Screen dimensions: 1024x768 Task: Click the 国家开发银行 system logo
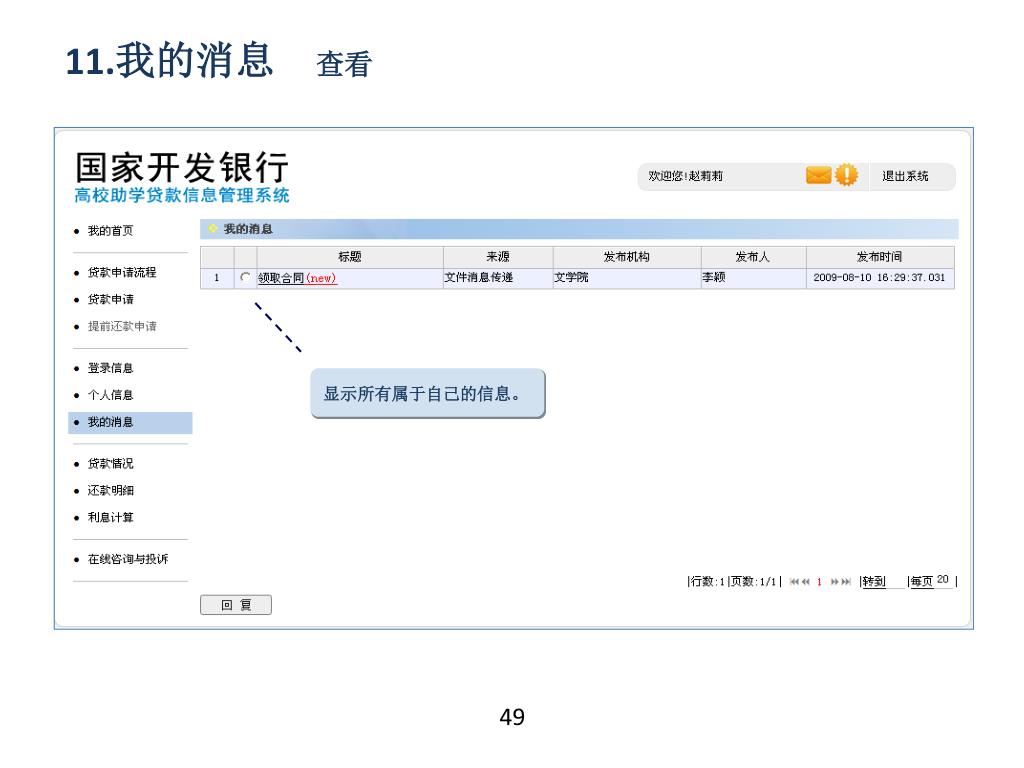(x=182, y=167)
